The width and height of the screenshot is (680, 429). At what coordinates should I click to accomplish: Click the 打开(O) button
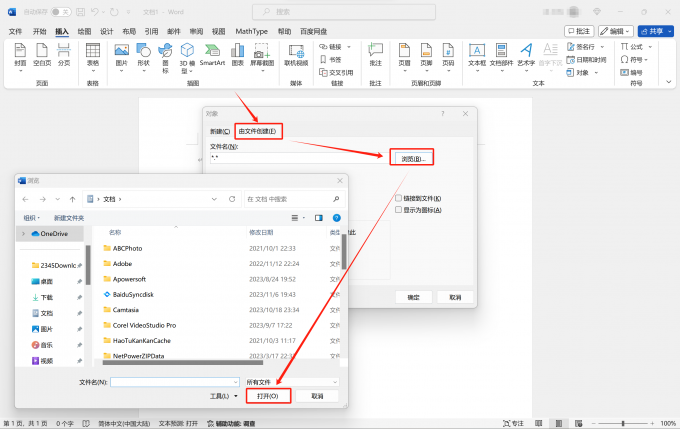pyautogui.click(x=268, y=396)
